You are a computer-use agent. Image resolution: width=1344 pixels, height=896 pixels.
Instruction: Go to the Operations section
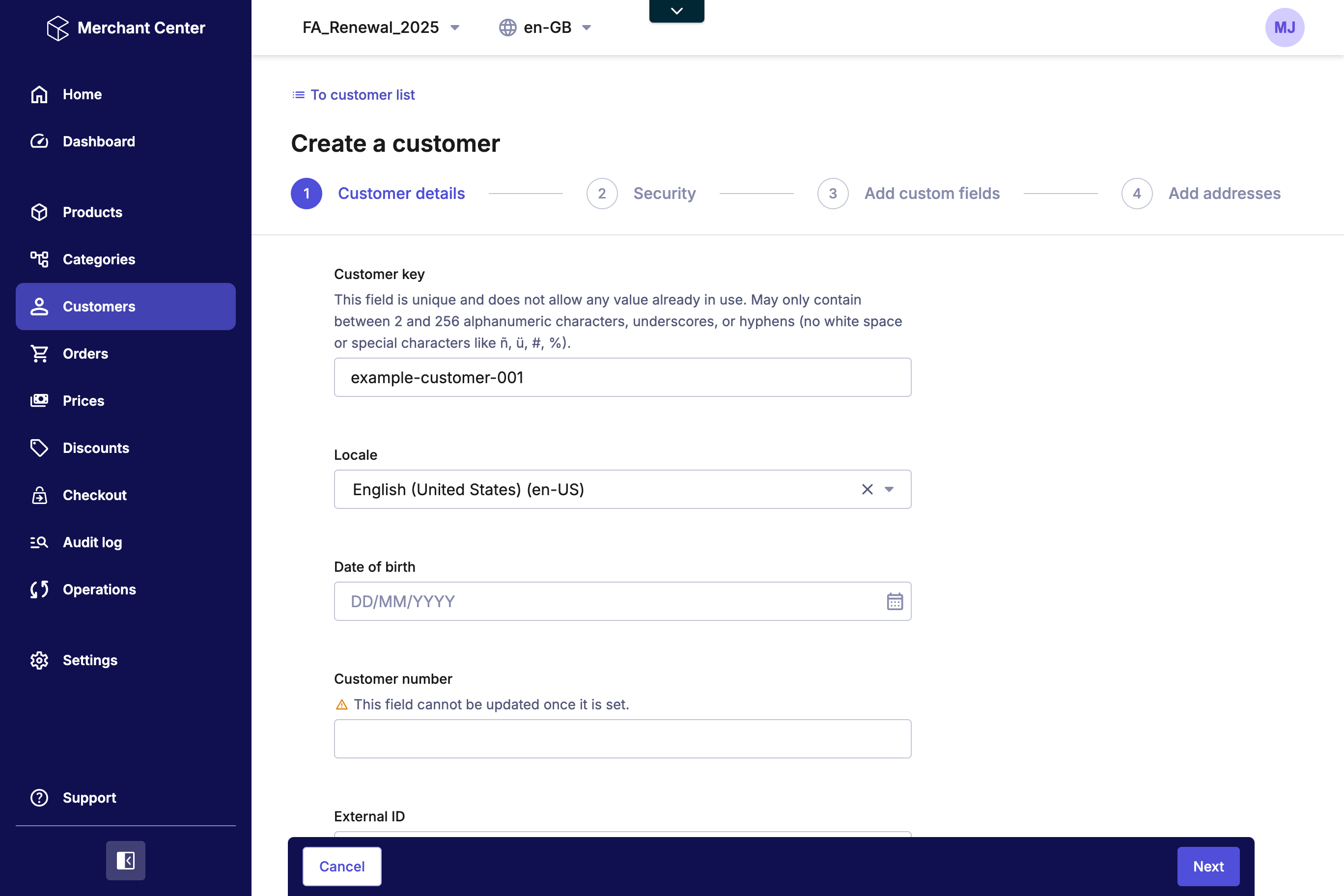(99, 589)
